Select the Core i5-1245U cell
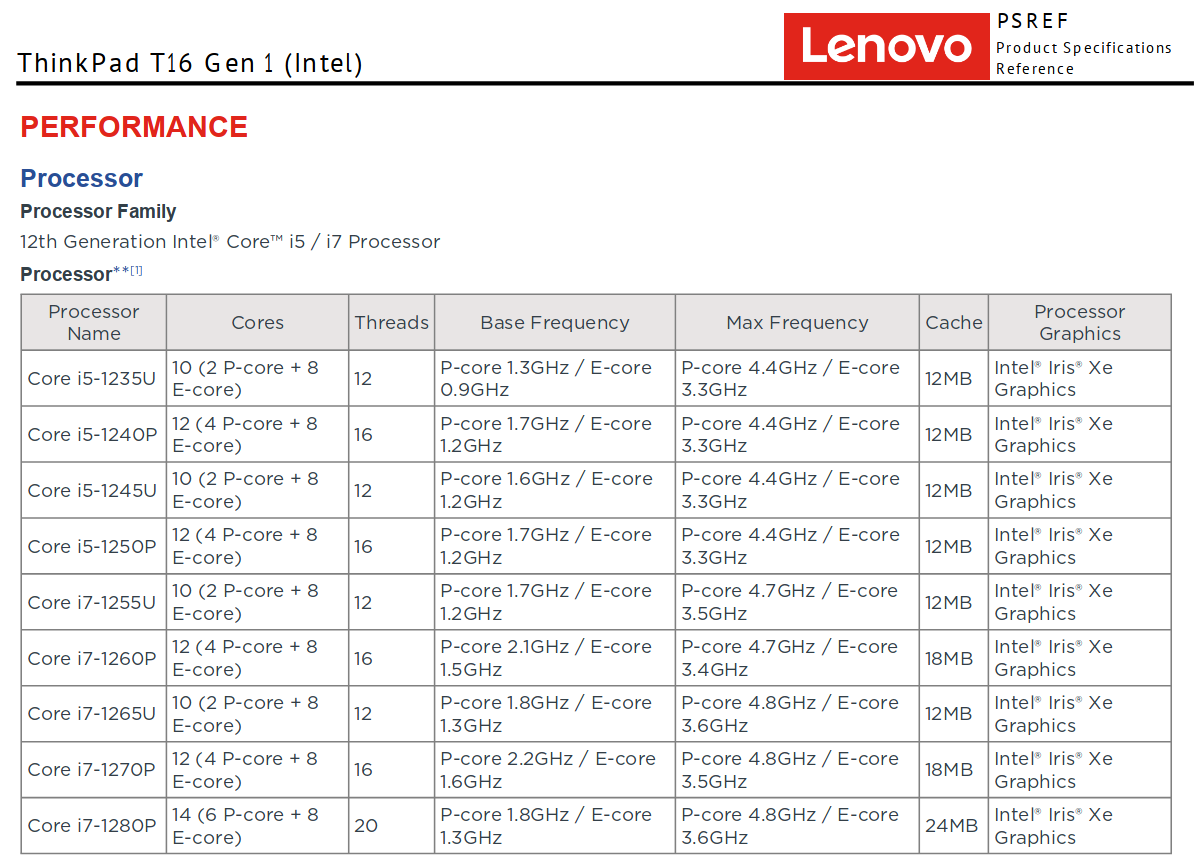 [94, 491]
